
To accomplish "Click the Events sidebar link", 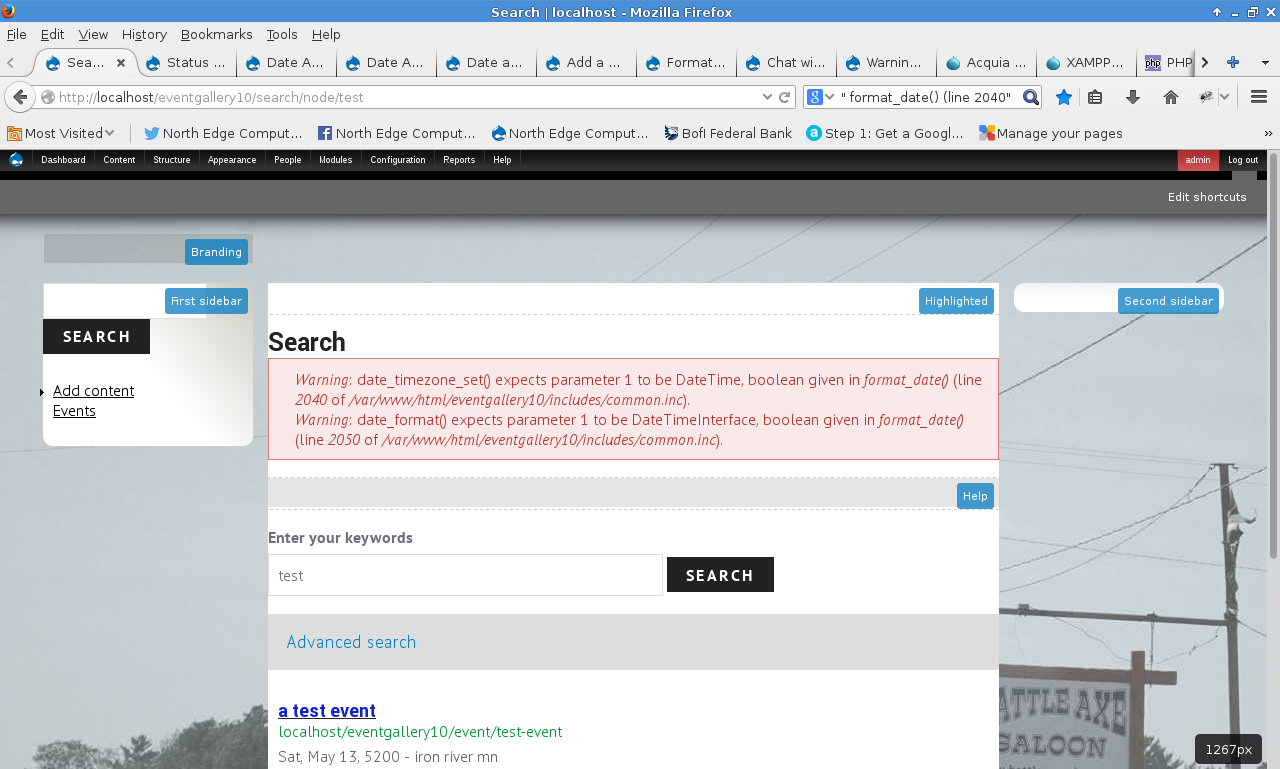I will [74, 411].
